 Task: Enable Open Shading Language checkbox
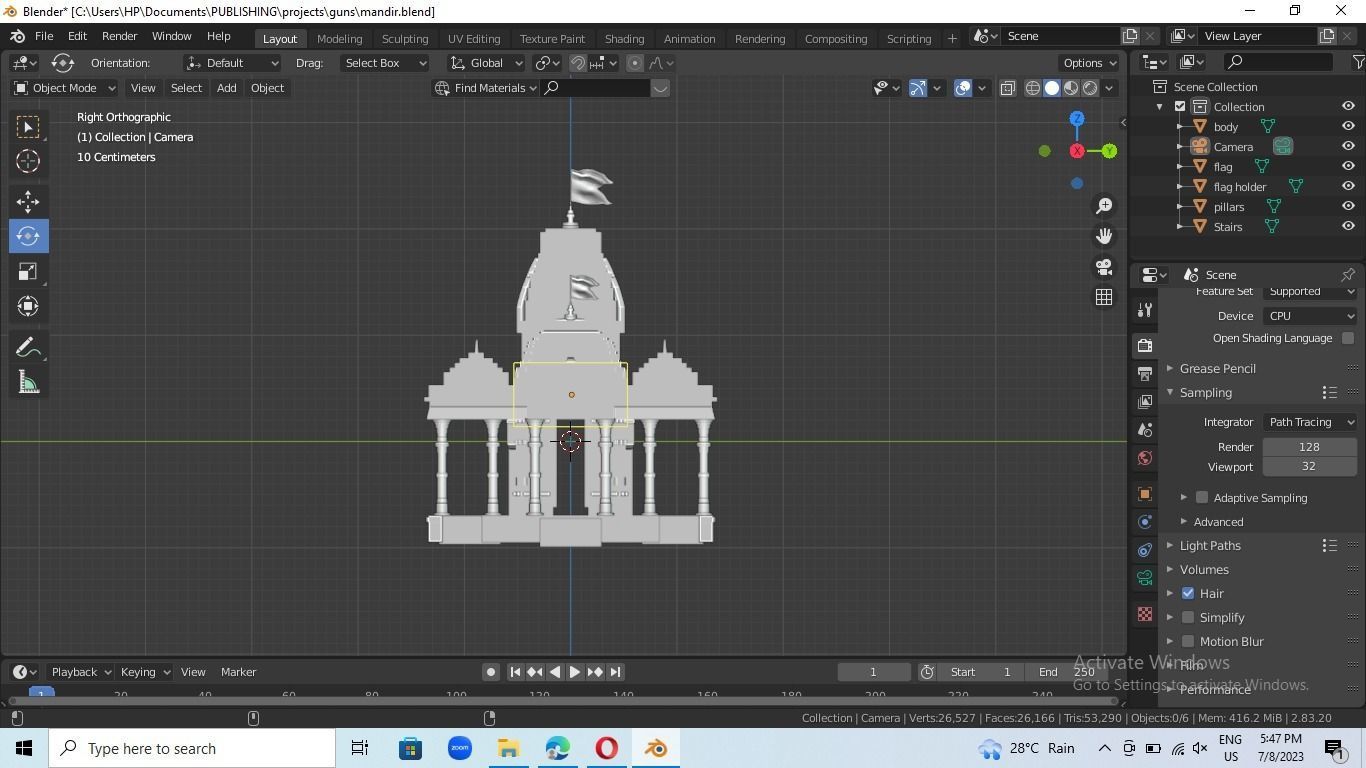tap(1348, 338)
